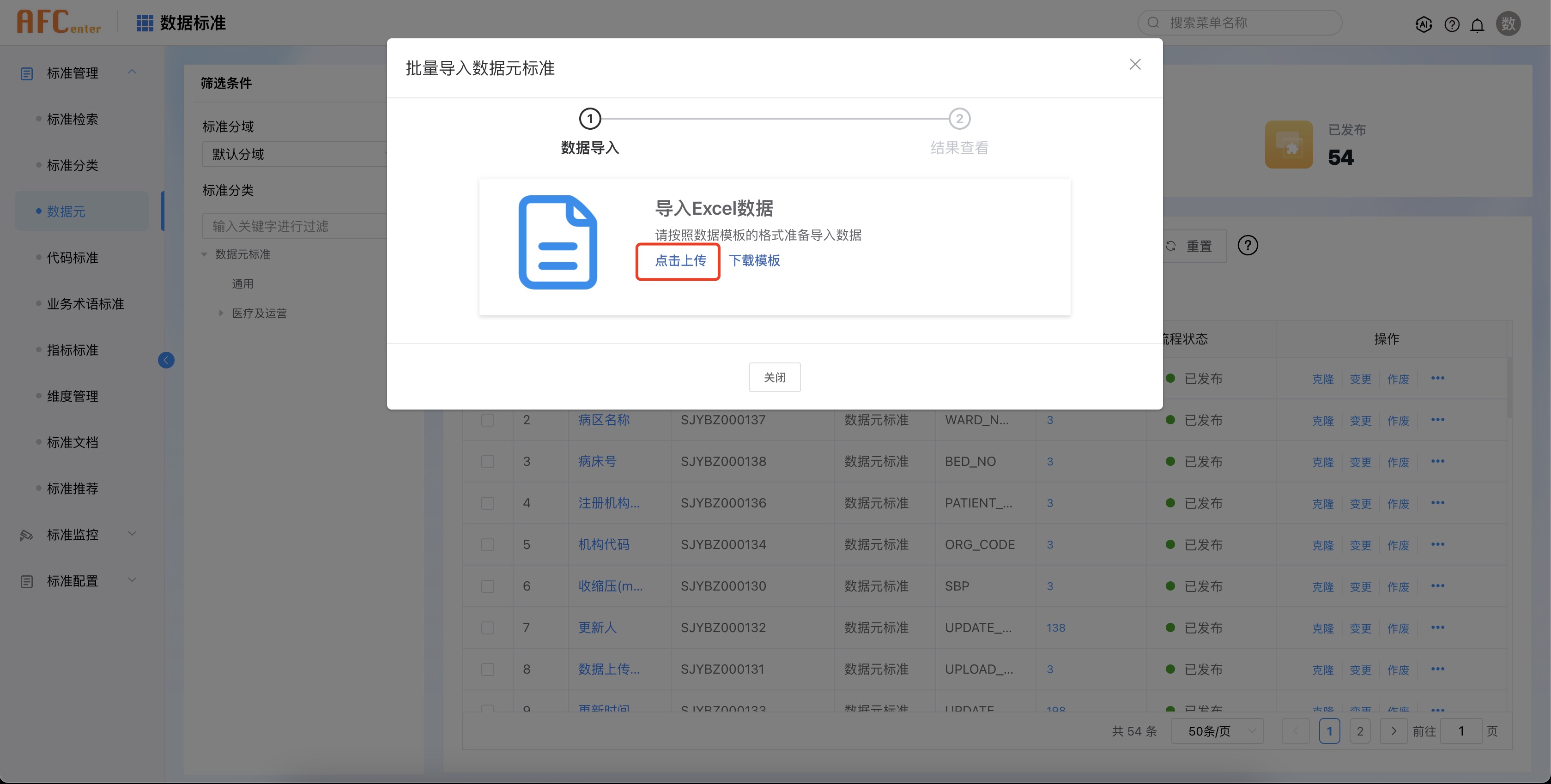This screenshot has width=1551, height=784.
Task: Open the 50条/页 page size dropdown
Action: click(1217, 731)
